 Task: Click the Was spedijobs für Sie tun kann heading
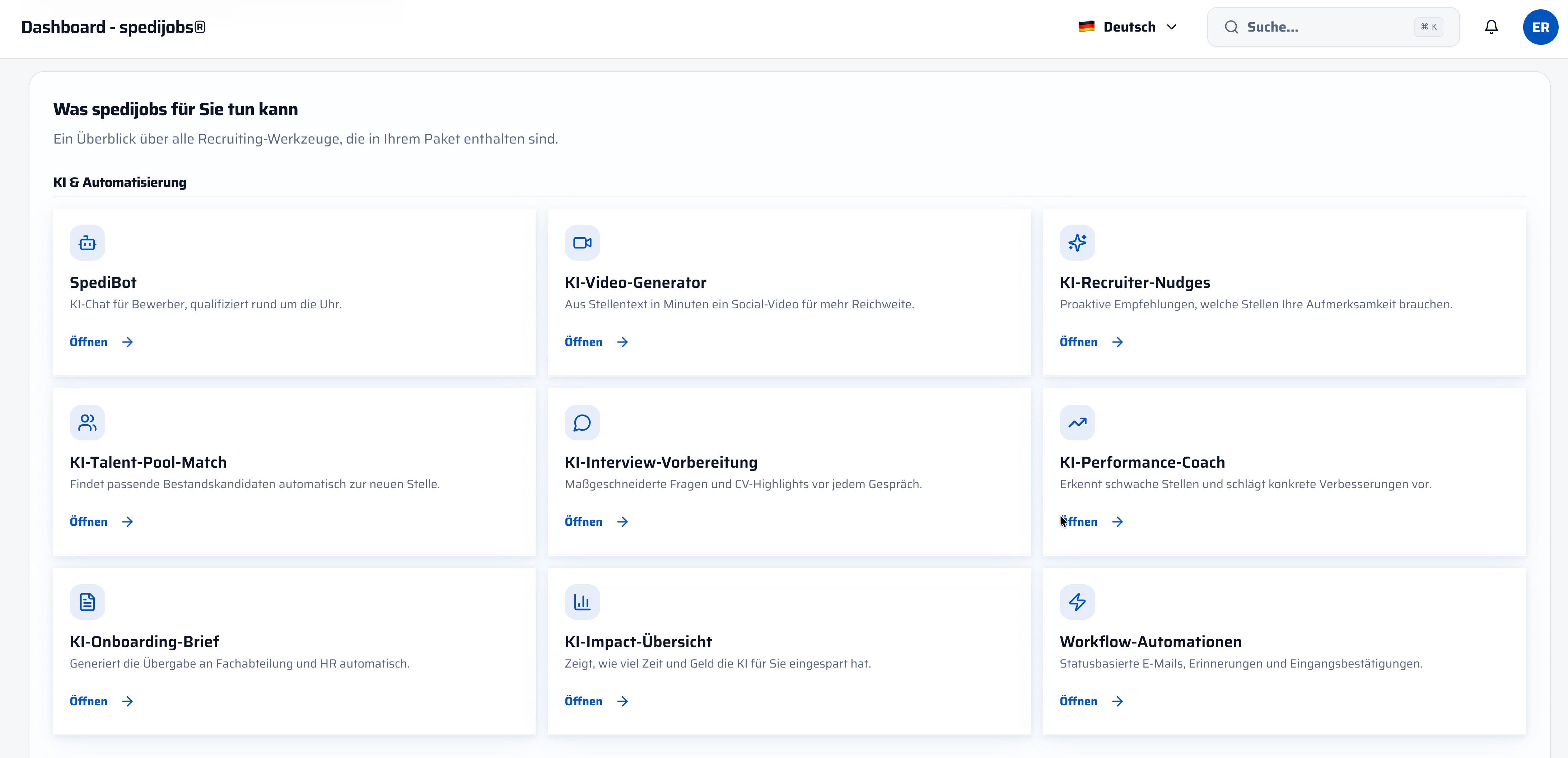175,109
